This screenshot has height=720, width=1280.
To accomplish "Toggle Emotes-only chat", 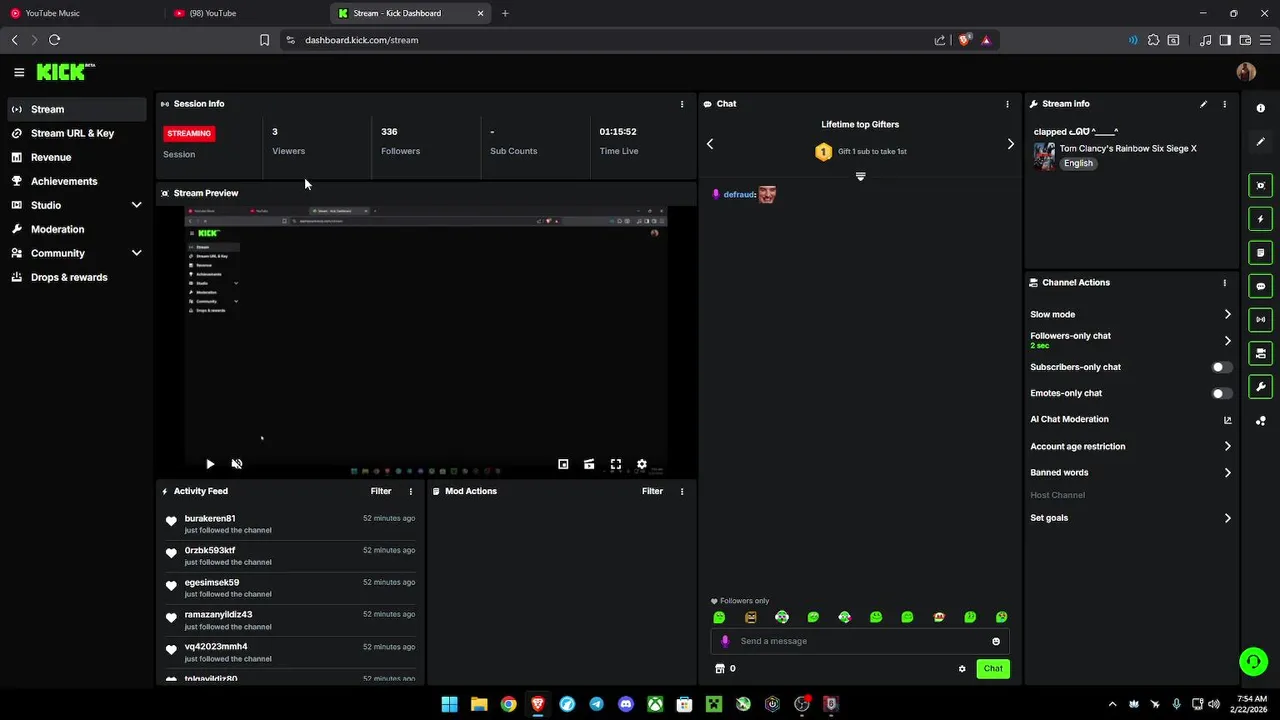I will click(x=1222, y=393).
